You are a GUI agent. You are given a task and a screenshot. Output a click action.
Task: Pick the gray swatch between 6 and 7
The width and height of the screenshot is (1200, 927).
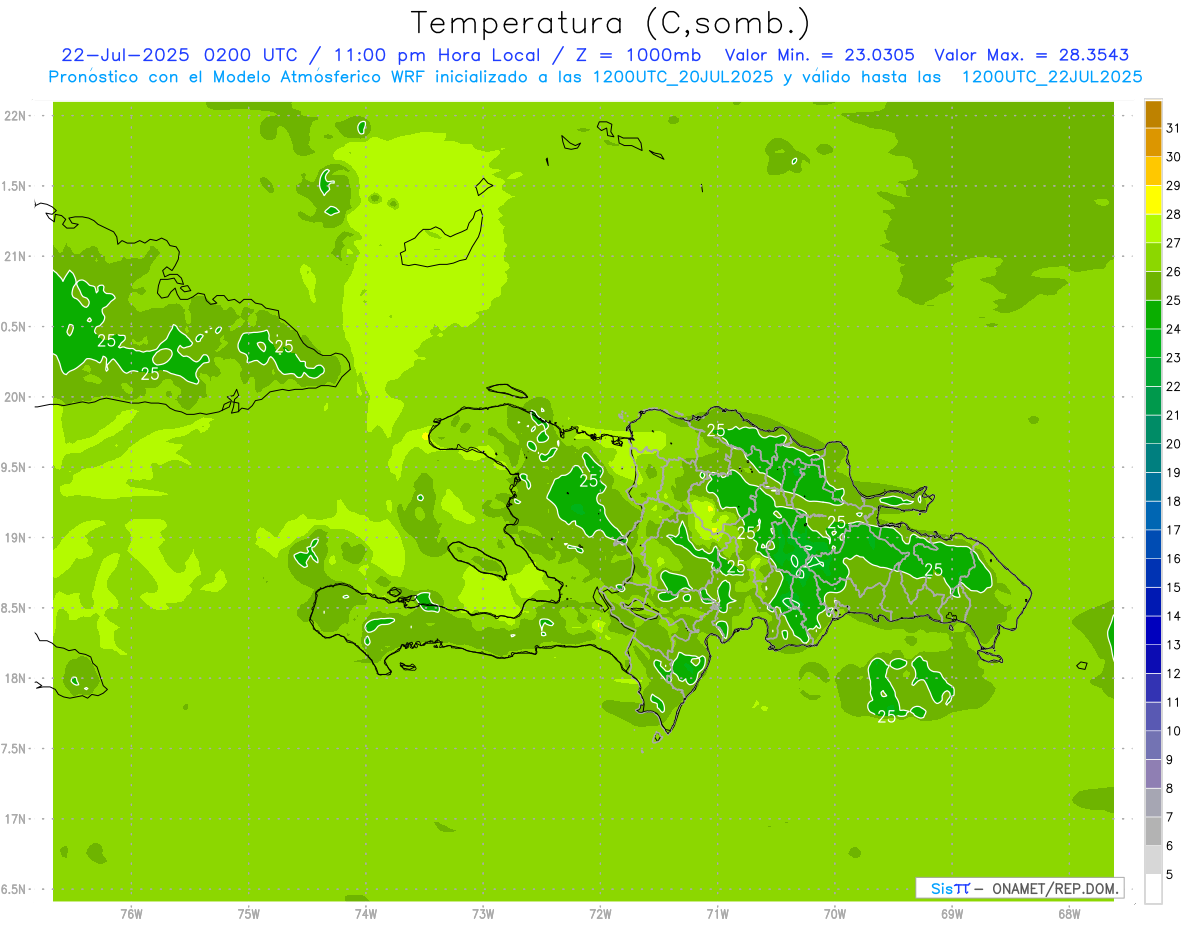1153,831
